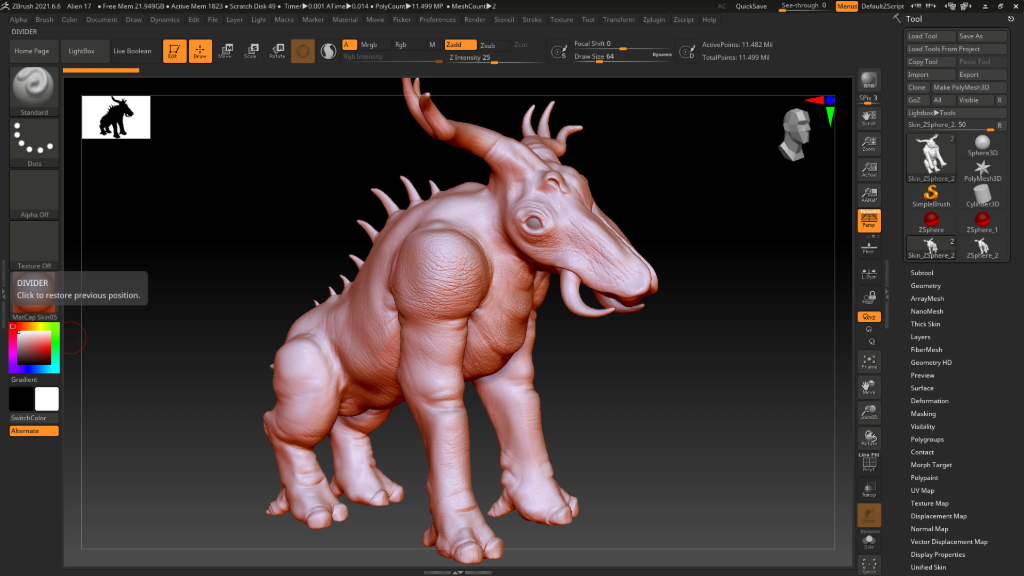
Task: Select the Move view icon on right shelf
Action: click(x=869, y=387)
